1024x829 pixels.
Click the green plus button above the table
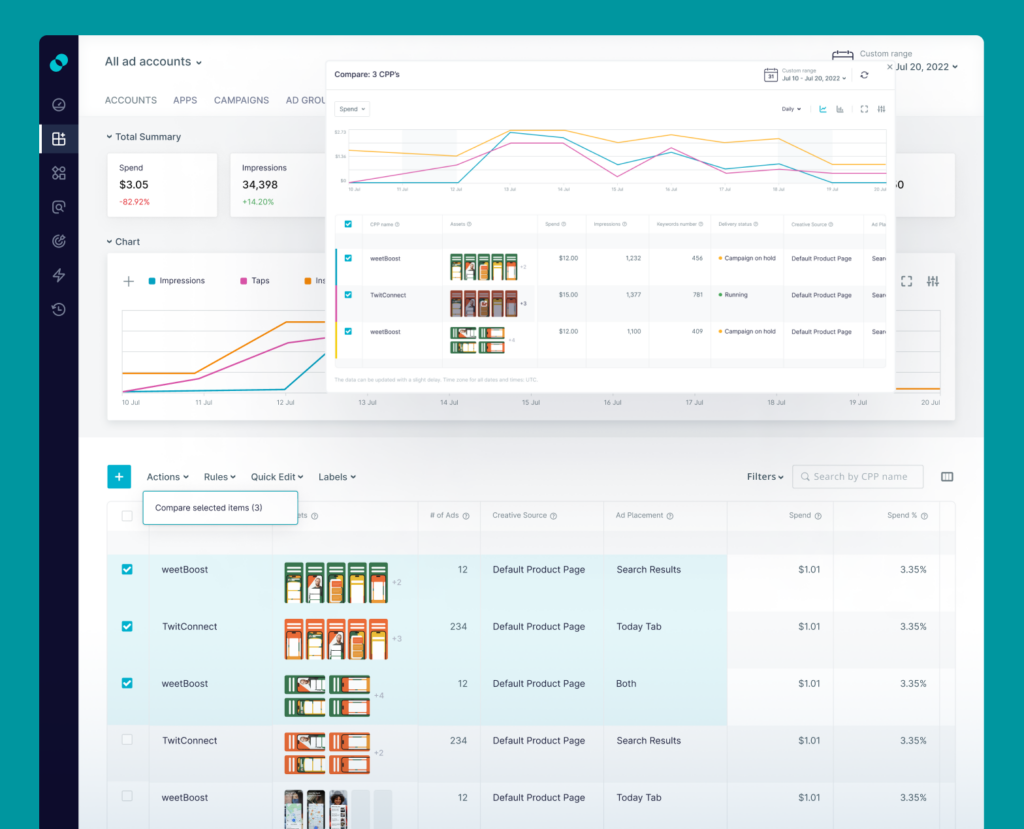pos(119,477)
